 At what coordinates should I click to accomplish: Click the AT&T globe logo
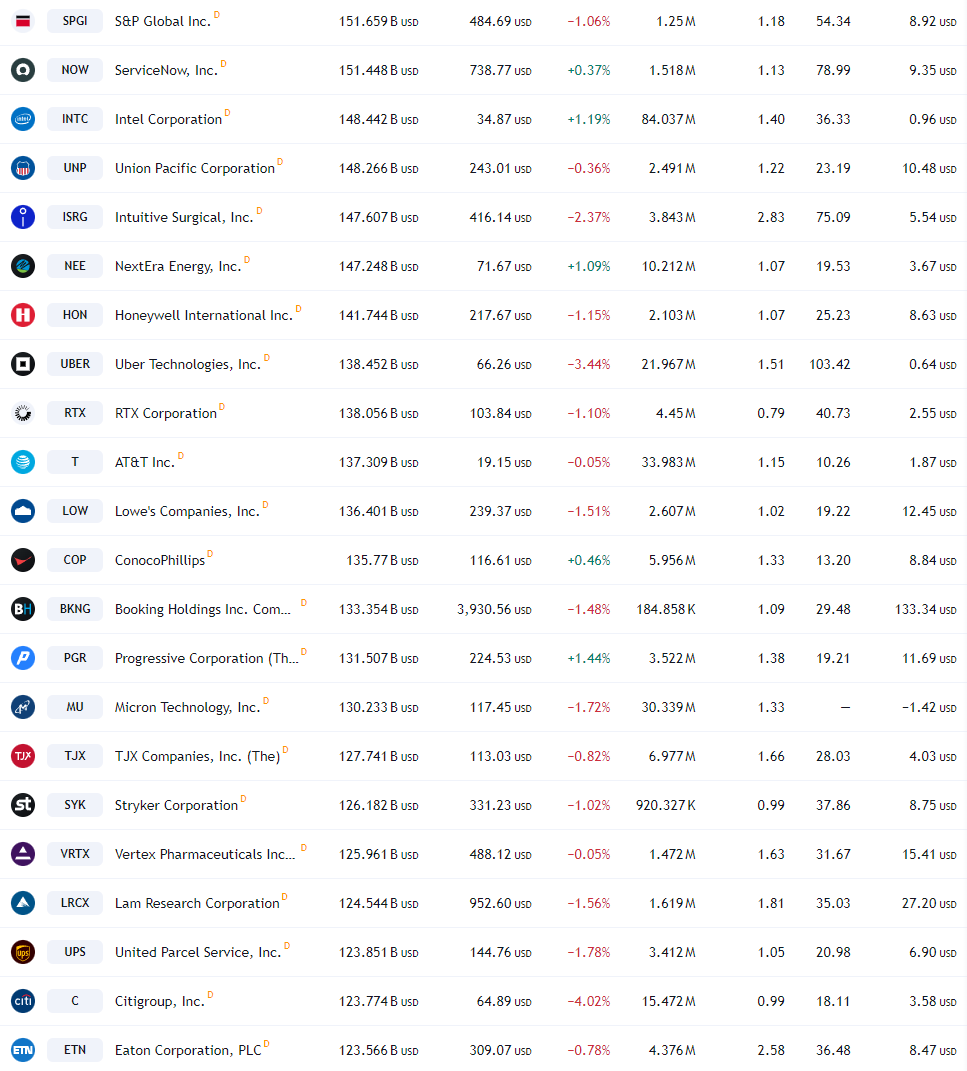(x=23, y=462)
